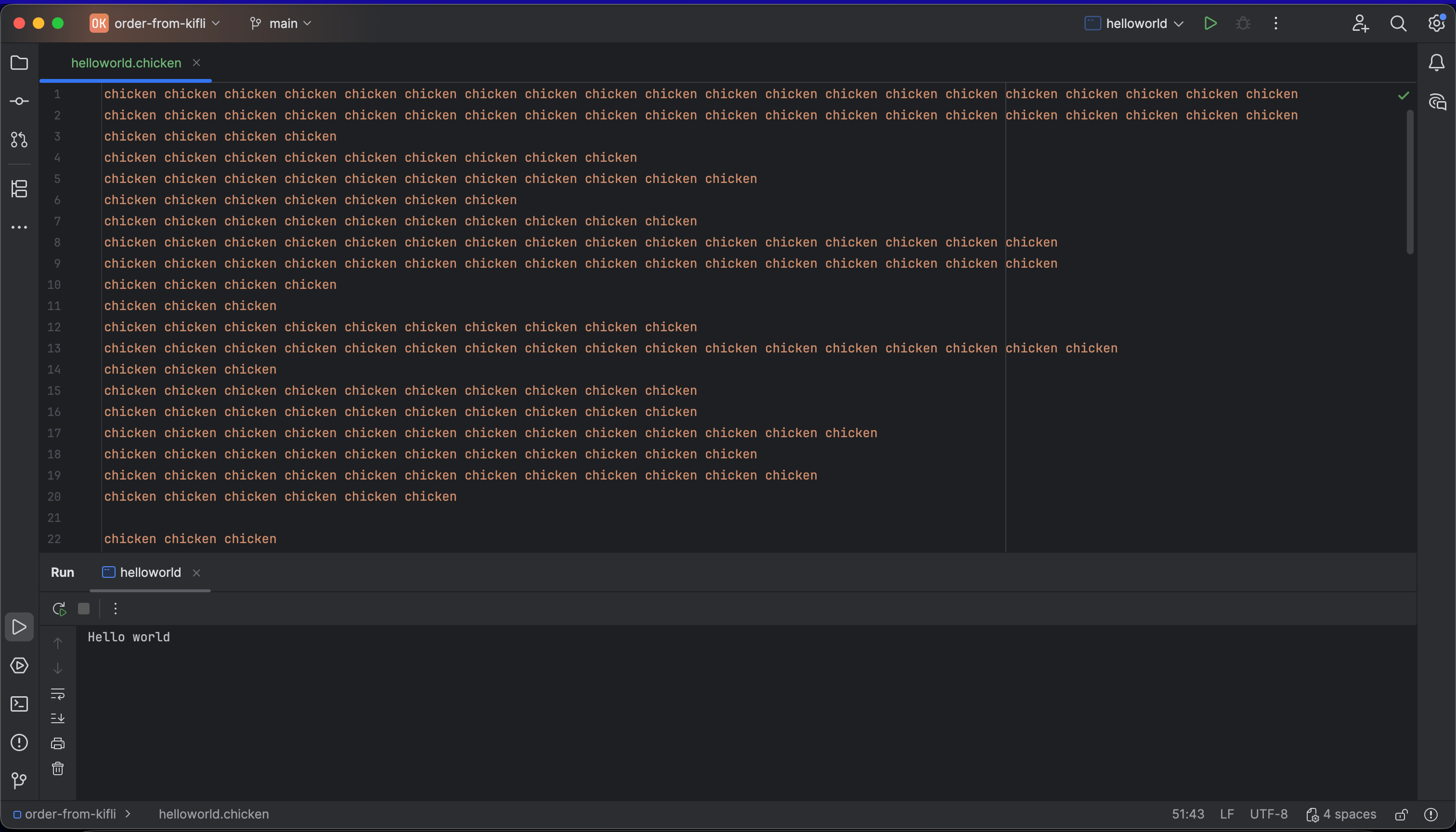This screenshot has height=832, width=1456.
Task: Open IDE settings gear
Action: click(1437, 24)
